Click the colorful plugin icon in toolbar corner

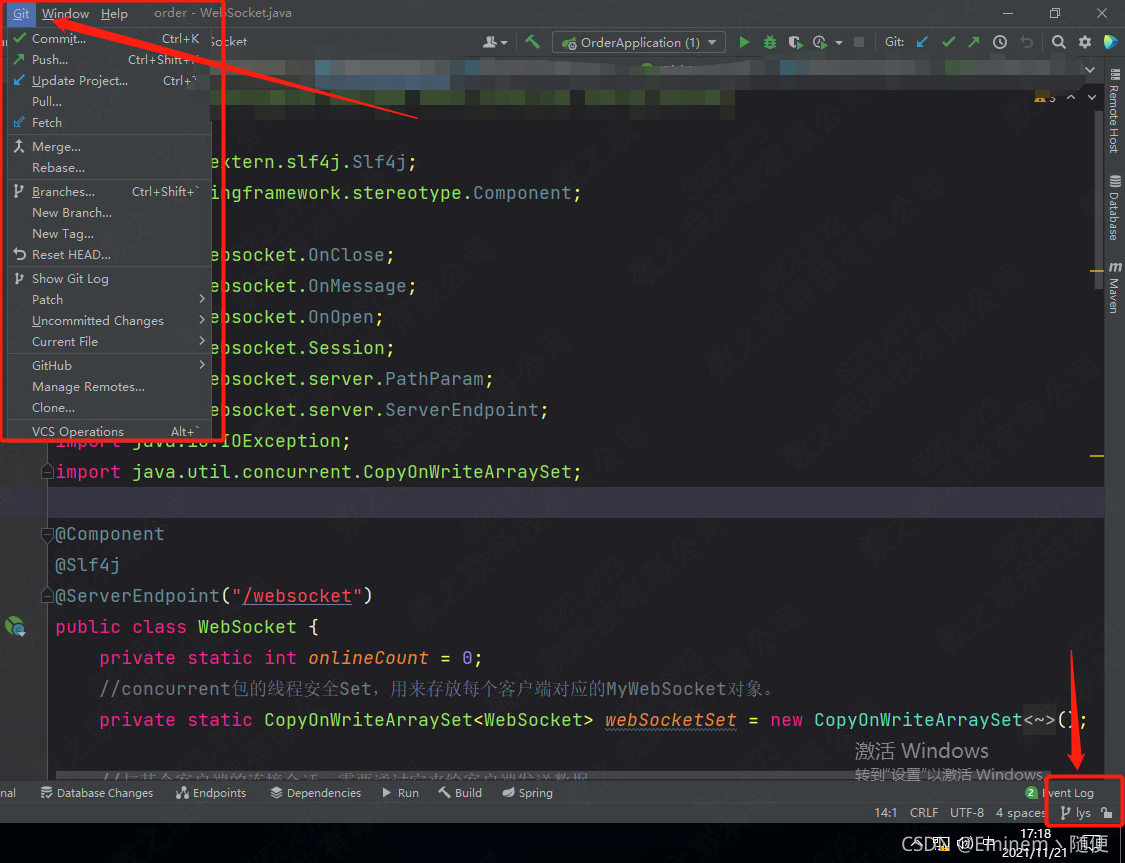1111,42
